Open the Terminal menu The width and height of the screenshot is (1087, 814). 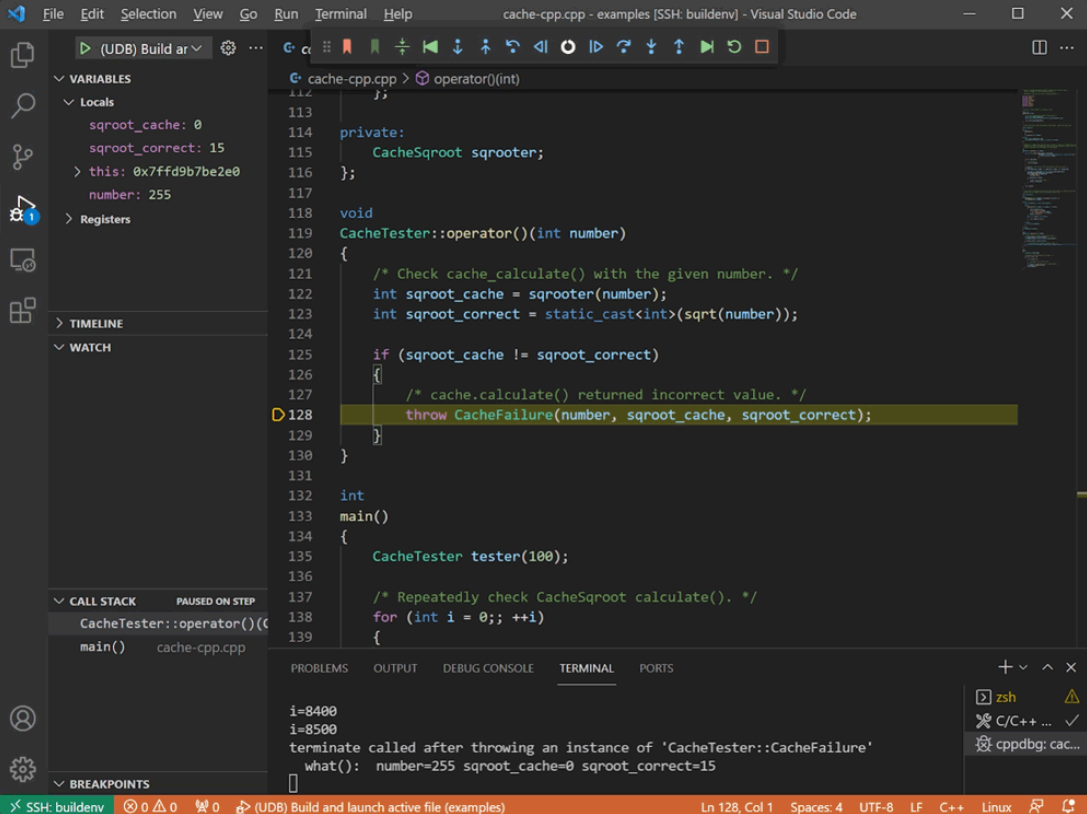[x=340, y=14]
